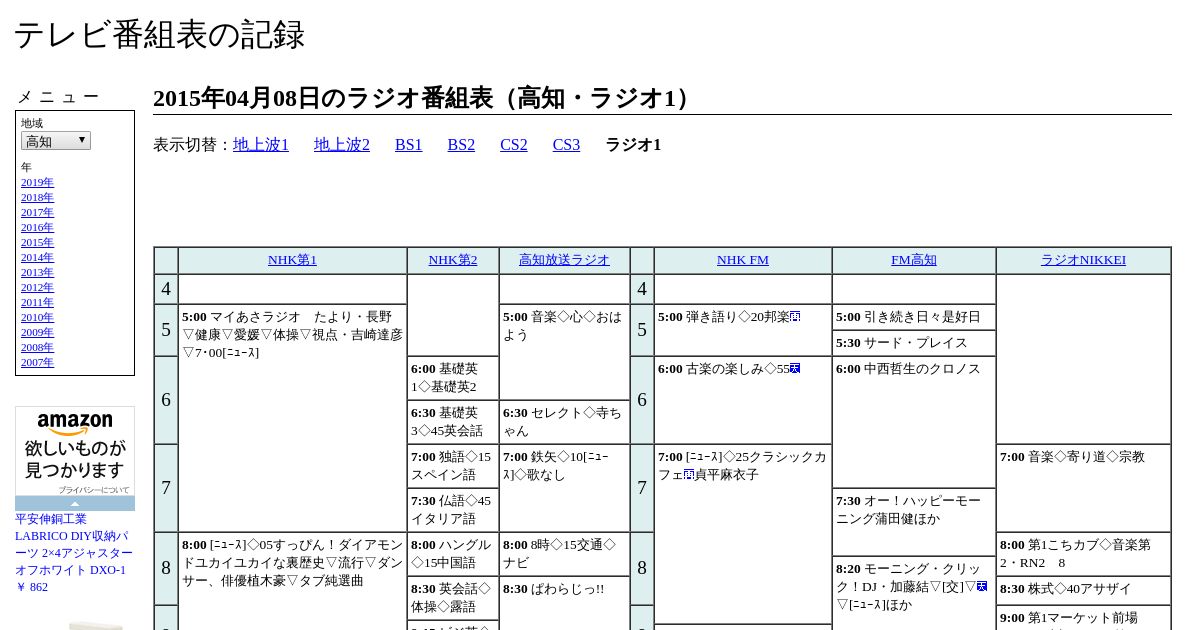Image resolution: width=1200 pixels, height=630 pixels.
Task: Switch to the 地上波2 view
Action: click(342, 145)
